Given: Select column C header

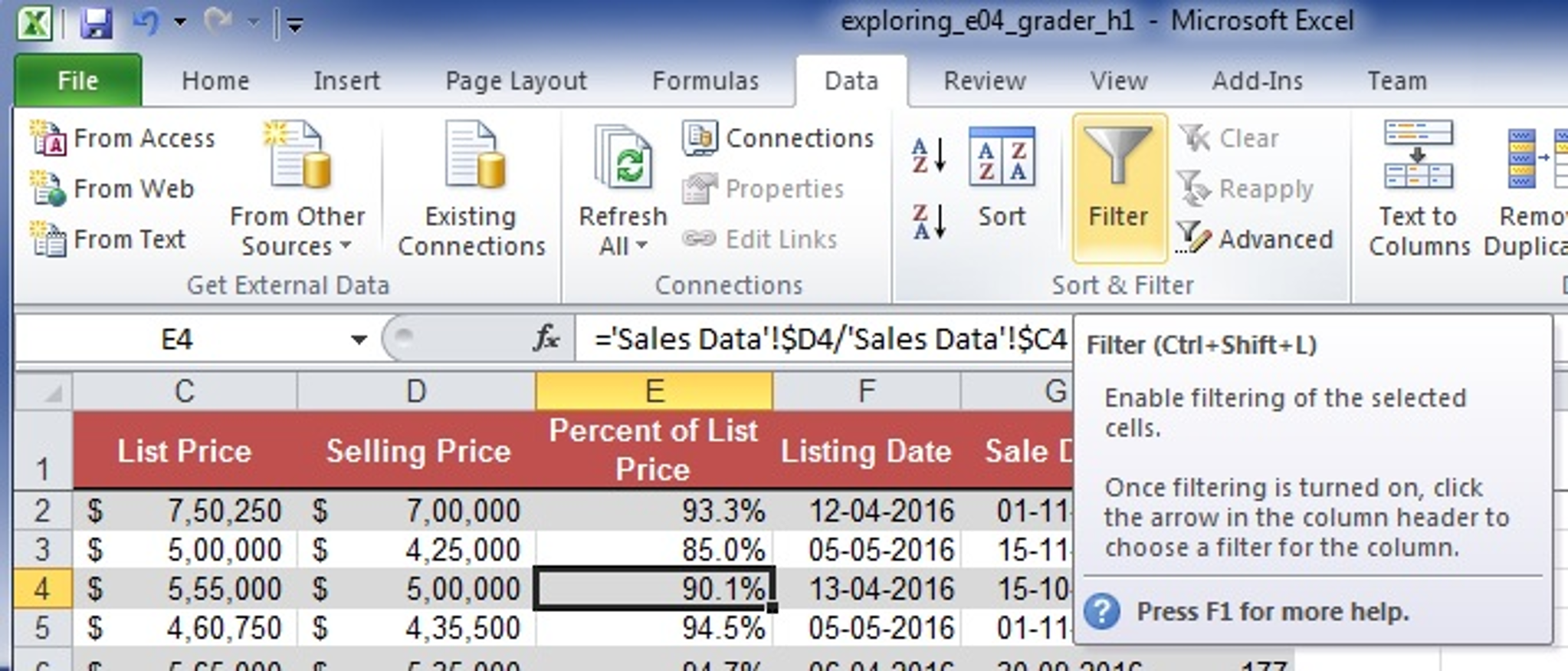Looking at the screenshot, I should pyautogui.click(x=185, y=392).
